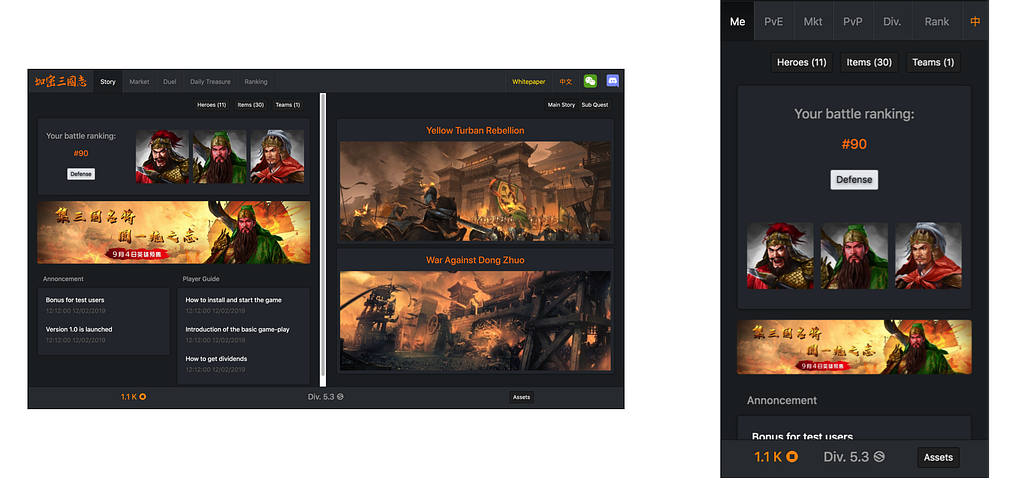1024x478 pixels.
Task: Open Div. tab in mobile view
Action: [893, 22]
